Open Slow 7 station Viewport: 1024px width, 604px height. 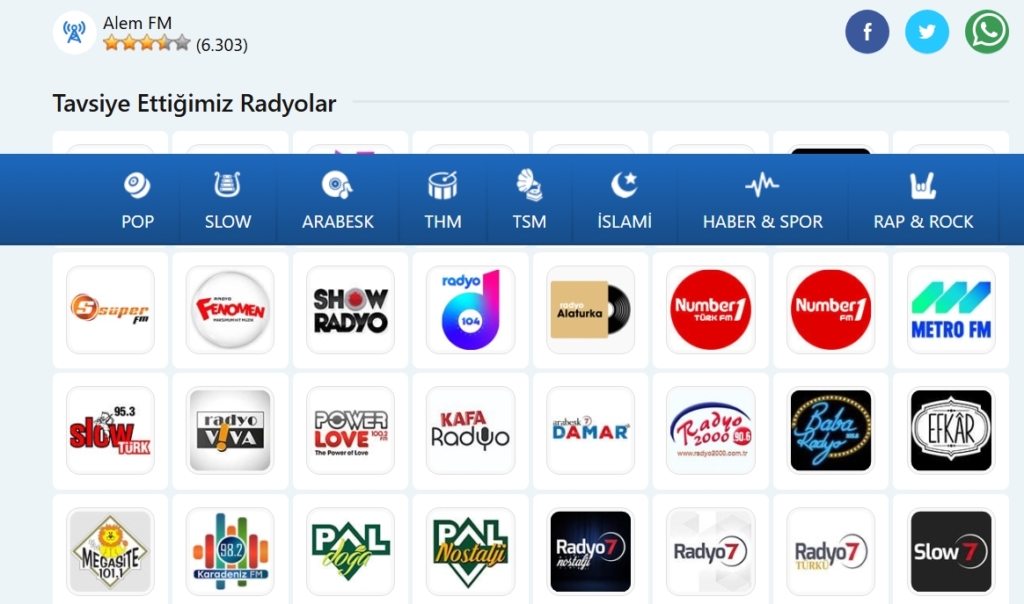[951, 552]
